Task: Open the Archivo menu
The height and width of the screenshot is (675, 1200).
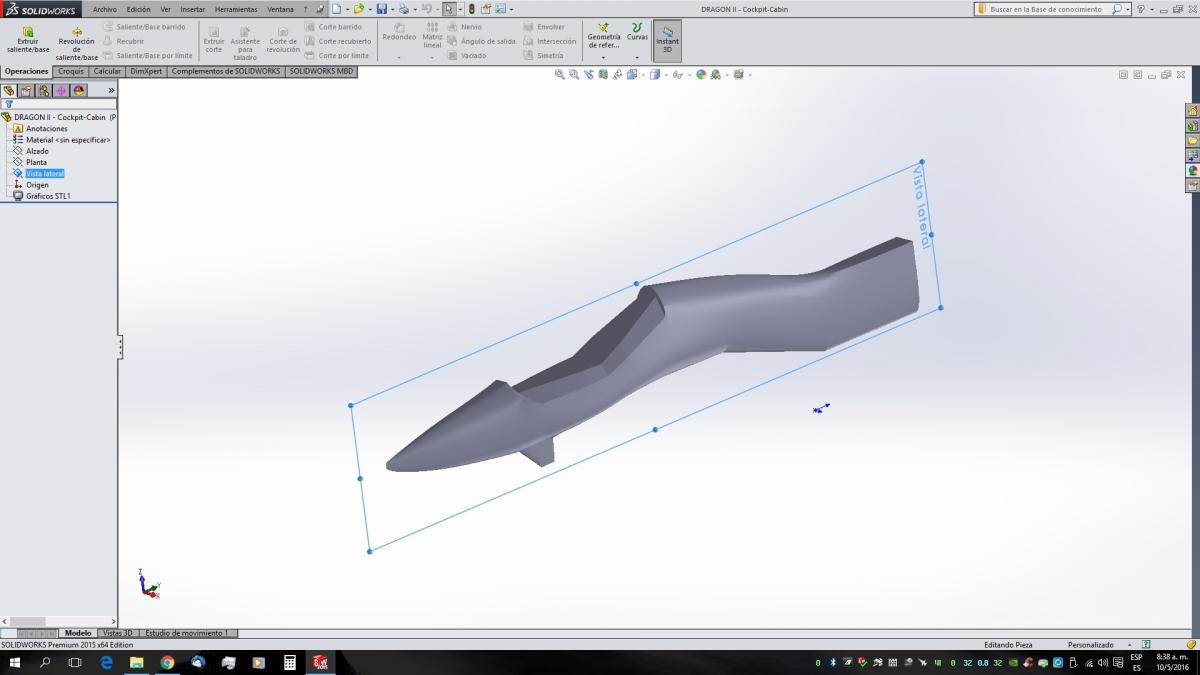Action: tap(105, 9)
